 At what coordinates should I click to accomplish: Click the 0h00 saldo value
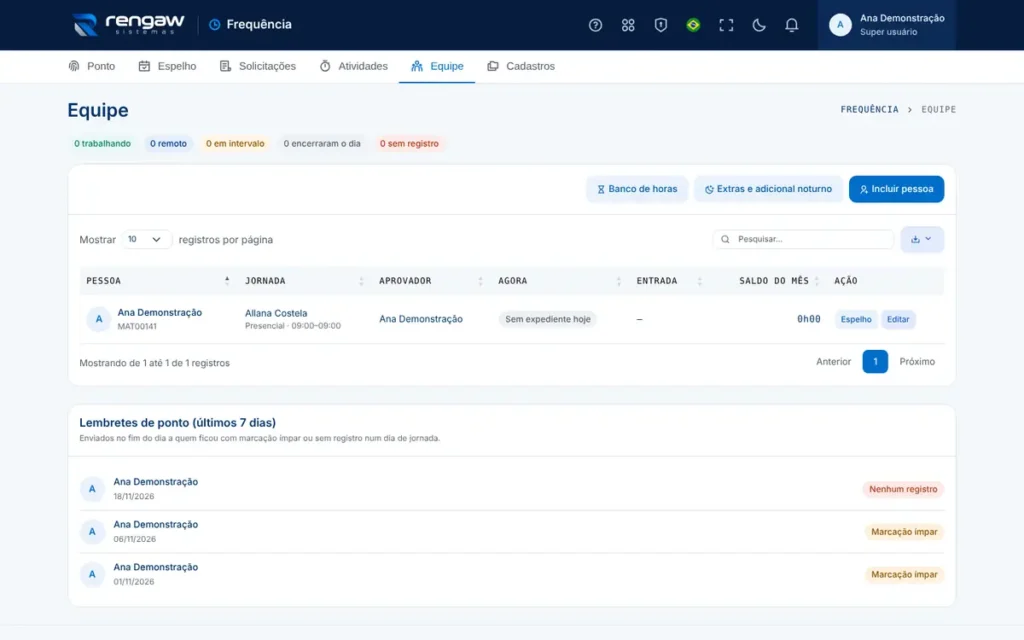808,319
